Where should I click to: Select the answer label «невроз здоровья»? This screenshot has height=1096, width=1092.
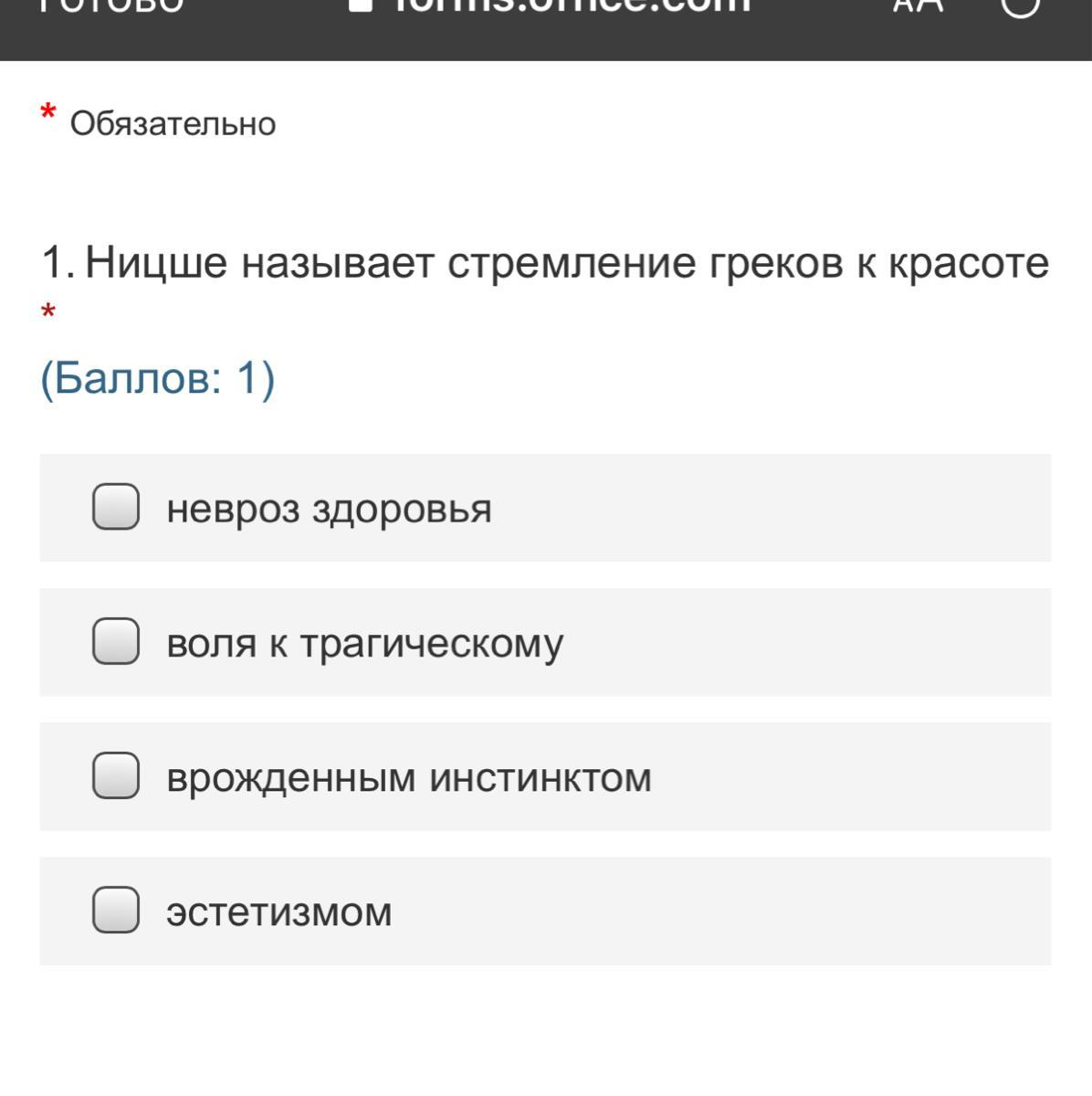pos(329,509)
